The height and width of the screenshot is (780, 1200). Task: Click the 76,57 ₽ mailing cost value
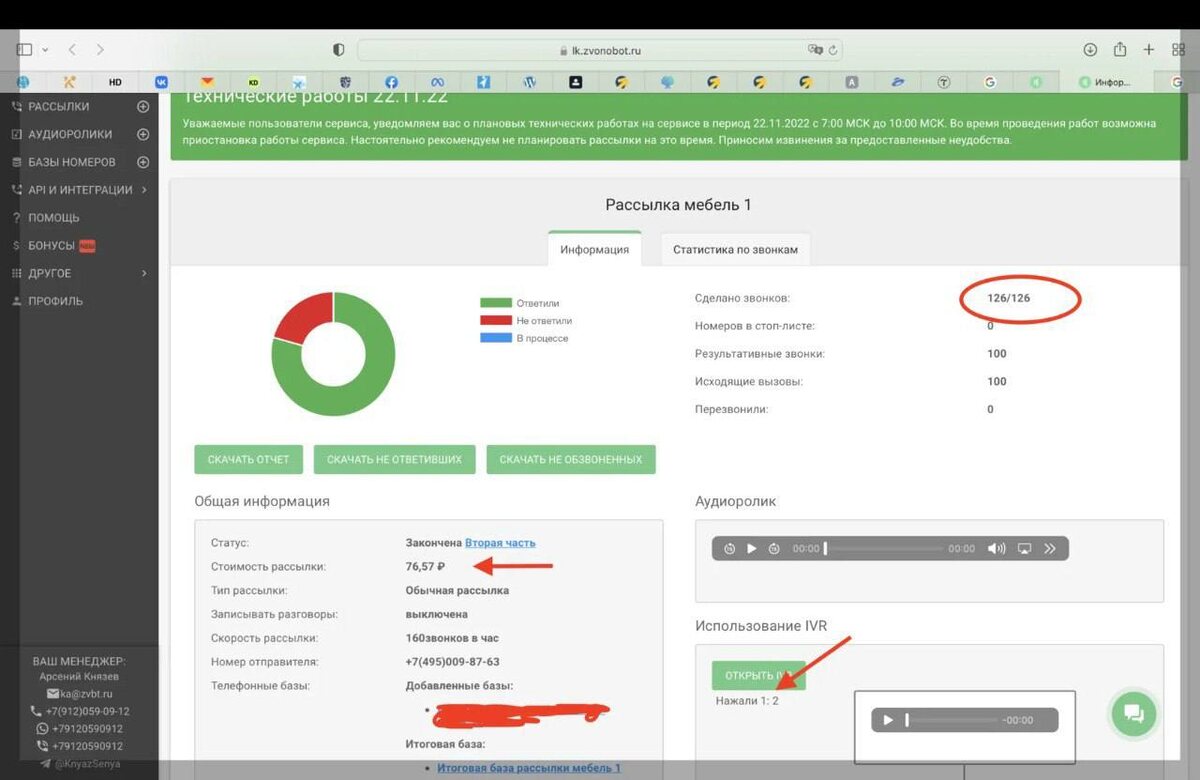click(x=425, y=567)
